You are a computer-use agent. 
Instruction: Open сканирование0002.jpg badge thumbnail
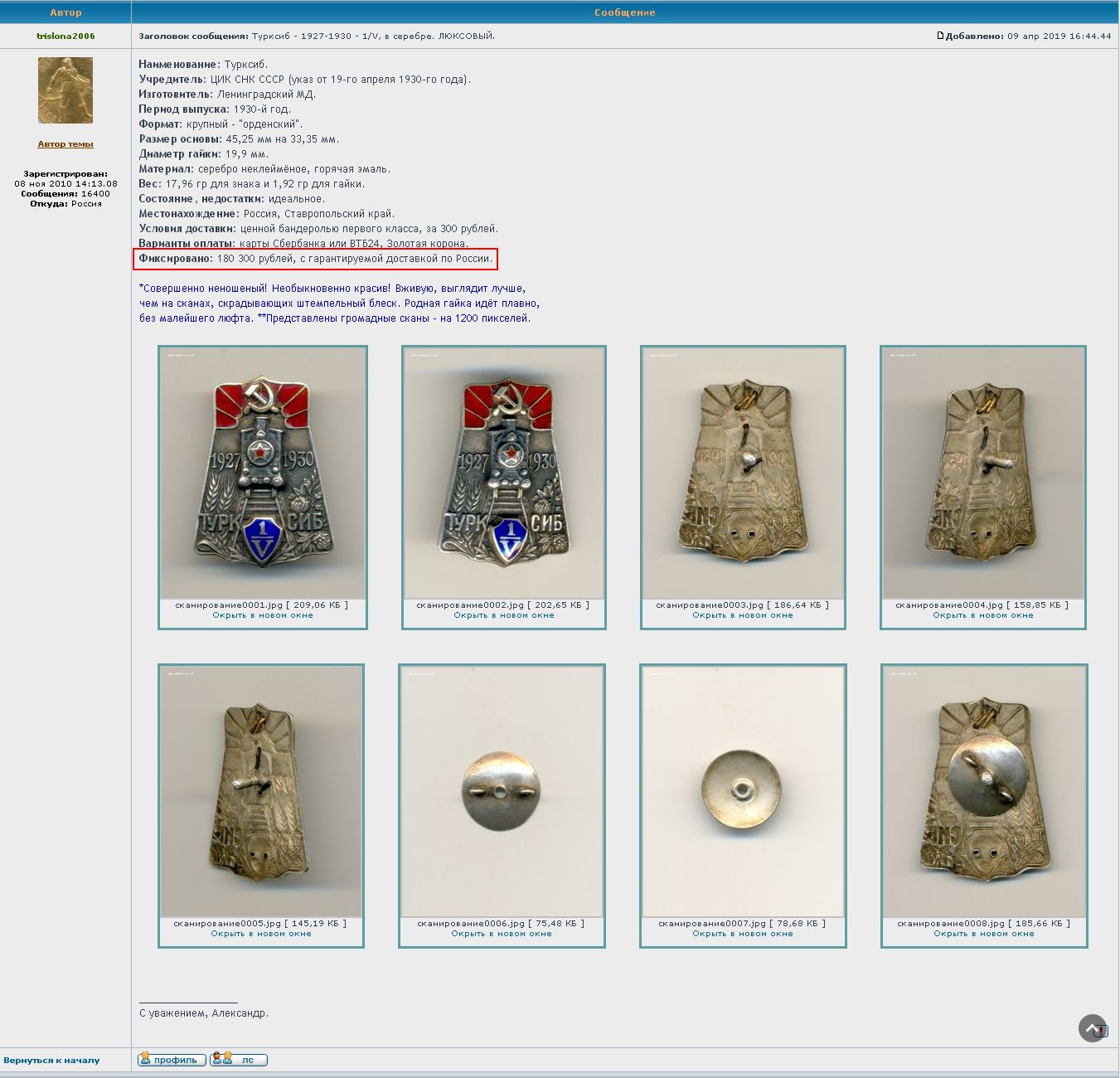point(503,473)
